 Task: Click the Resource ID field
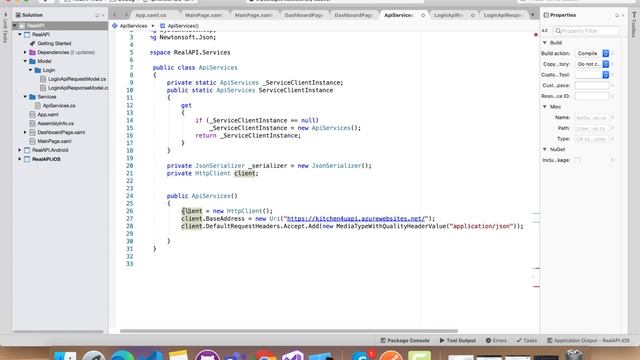tap(592, 96)
